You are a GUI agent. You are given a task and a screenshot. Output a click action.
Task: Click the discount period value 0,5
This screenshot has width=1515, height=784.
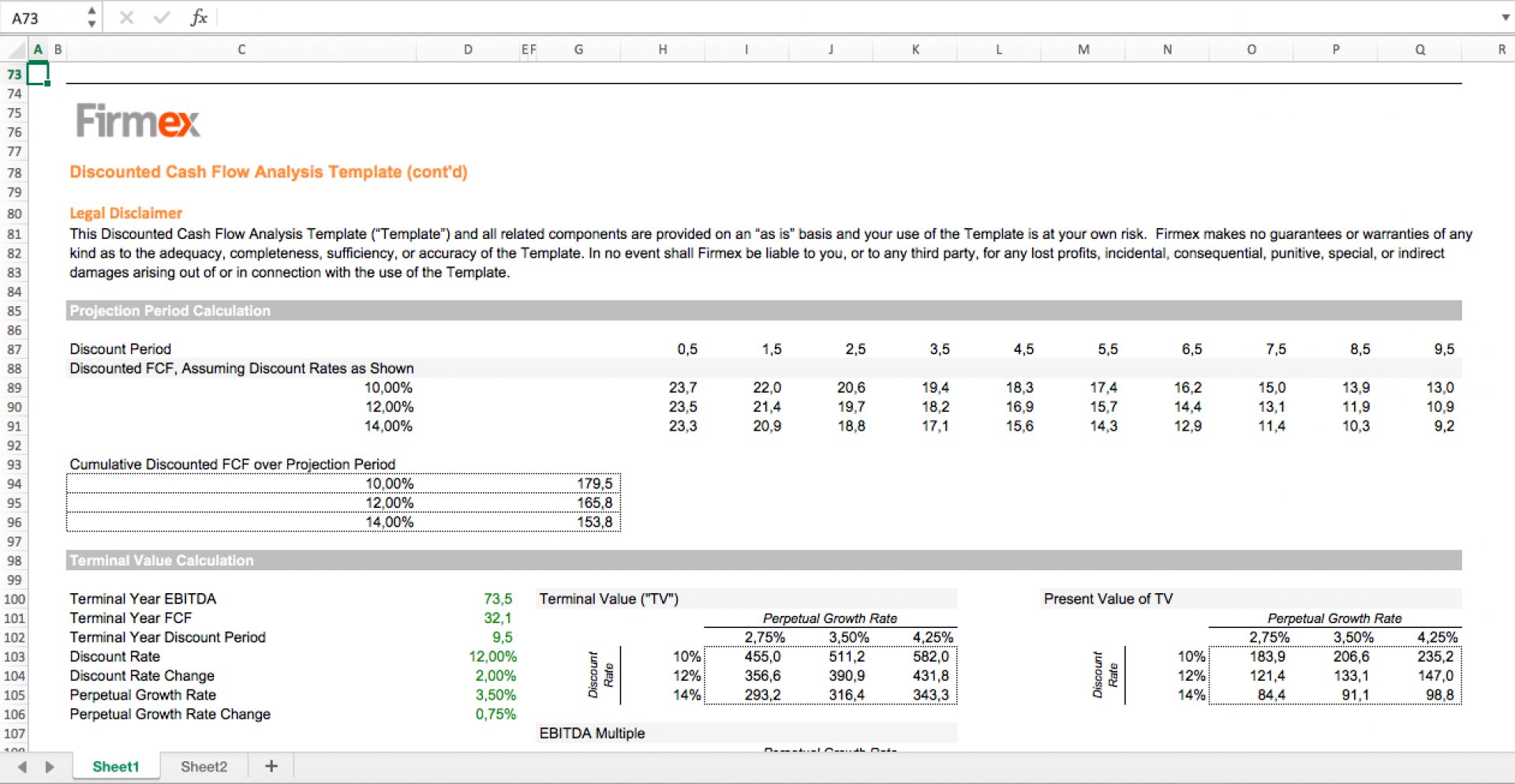point(687,349)
